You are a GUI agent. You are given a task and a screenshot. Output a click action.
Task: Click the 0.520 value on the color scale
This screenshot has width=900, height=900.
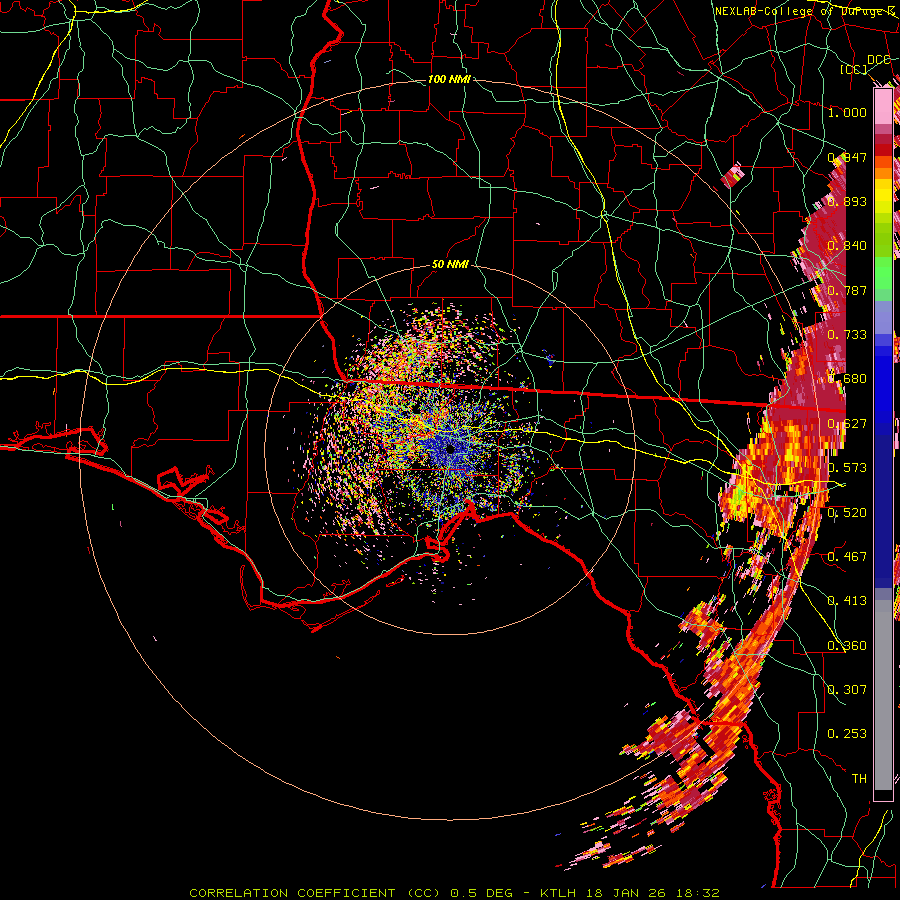tap(847, 513)
